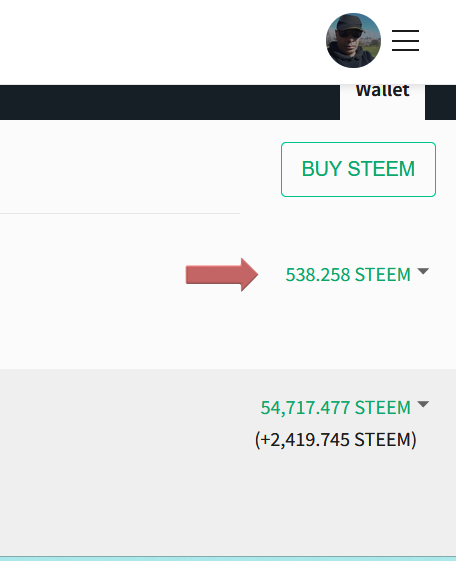Click the caret beside 54,717.477 STEEM
Screen dimensions: 456x561
[x=423, y=404]
